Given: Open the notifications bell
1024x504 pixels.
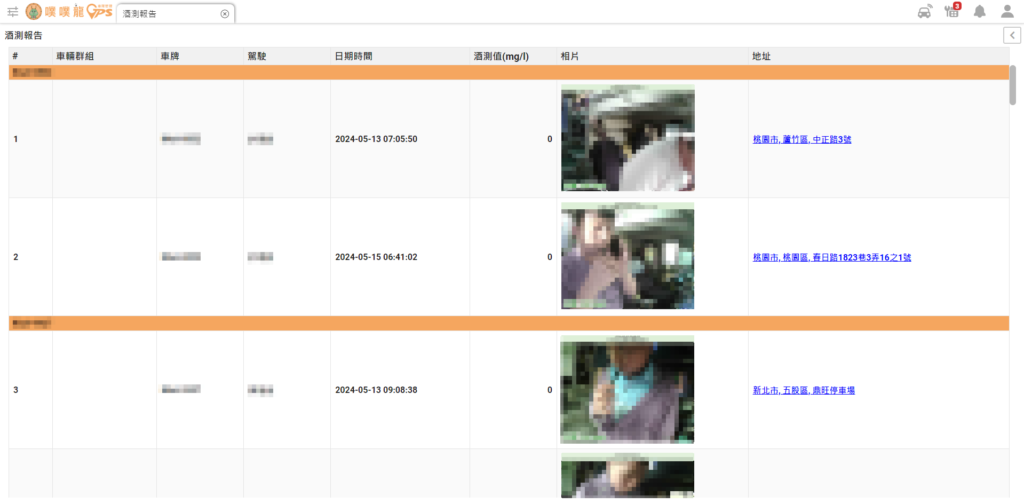Looking at the screenshot, I should point(980,12).
